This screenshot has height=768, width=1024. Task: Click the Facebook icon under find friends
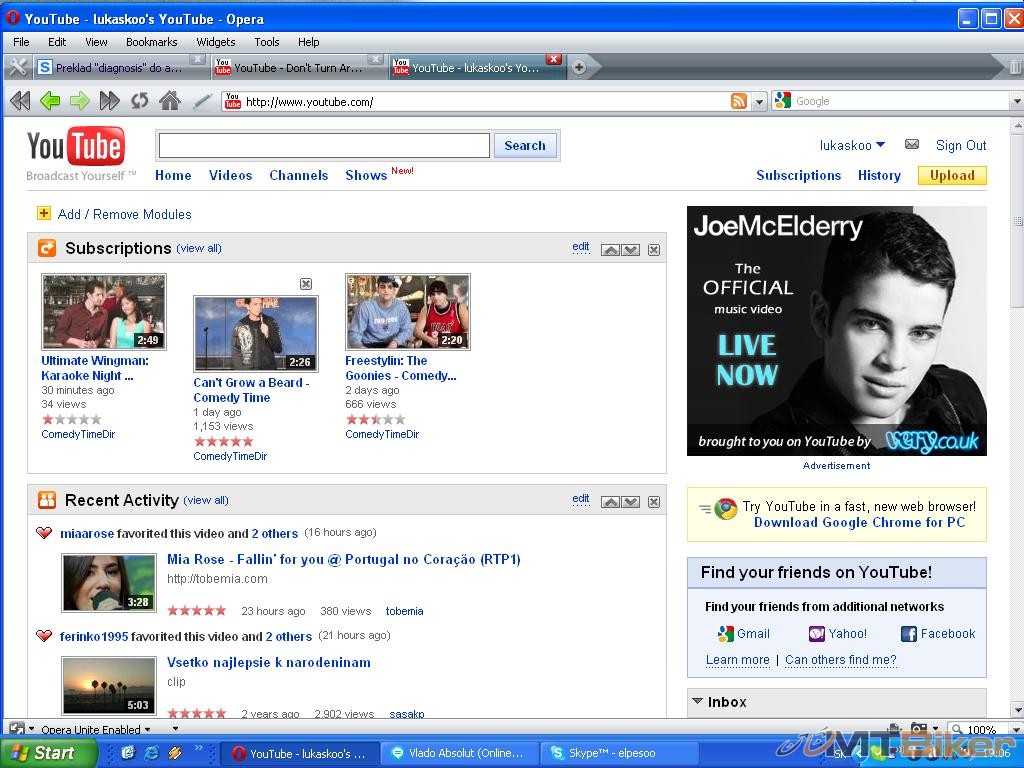[x=908, y=634]
